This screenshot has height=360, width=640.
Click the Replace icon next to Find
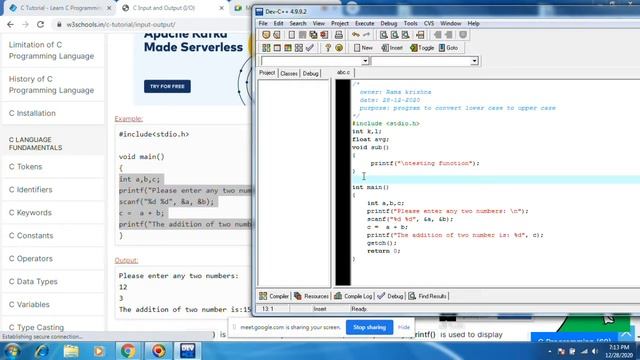click(394, 35)
